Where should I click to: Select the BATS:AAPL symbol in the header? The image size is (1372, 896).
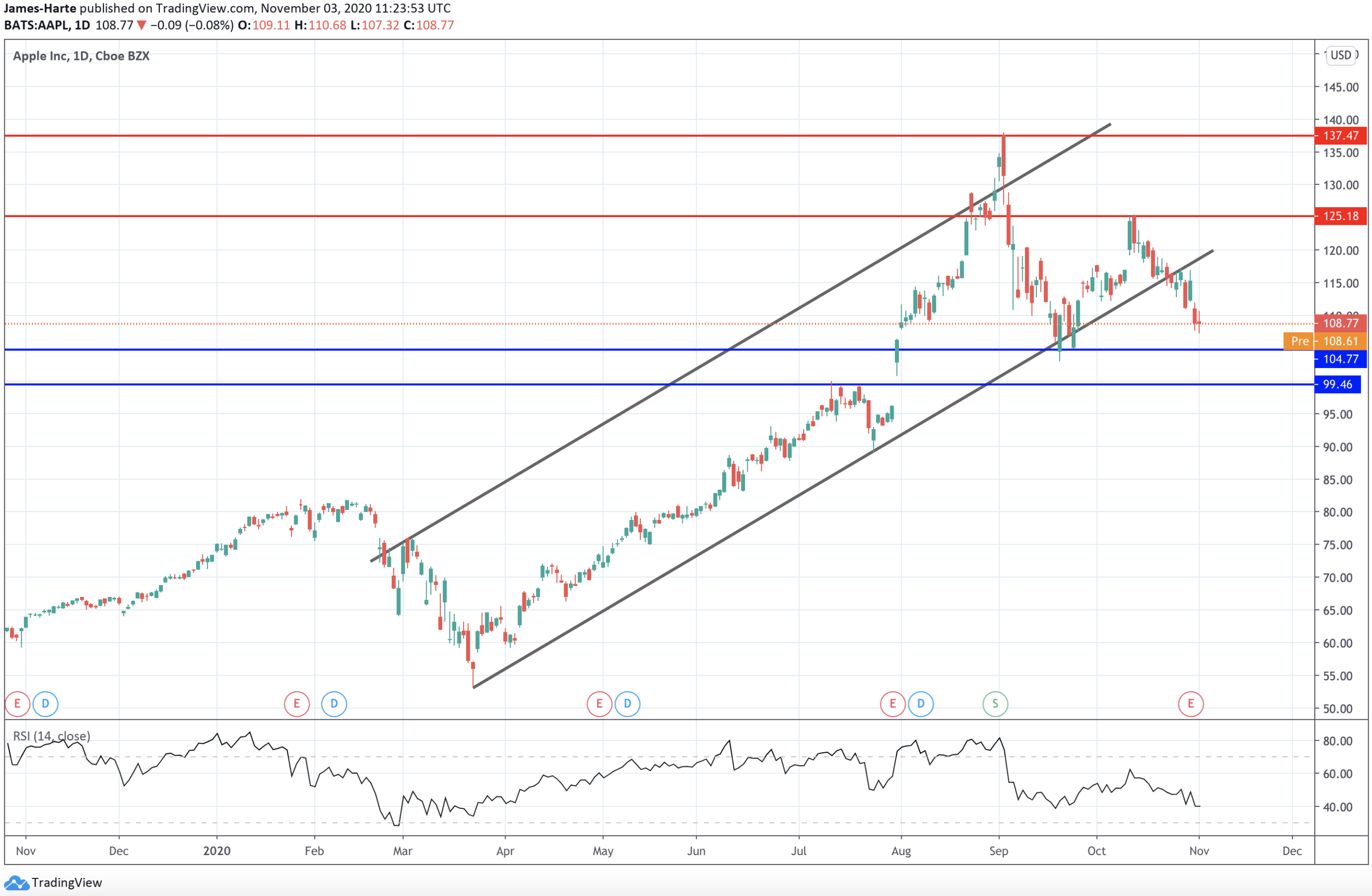click(38, 25)
